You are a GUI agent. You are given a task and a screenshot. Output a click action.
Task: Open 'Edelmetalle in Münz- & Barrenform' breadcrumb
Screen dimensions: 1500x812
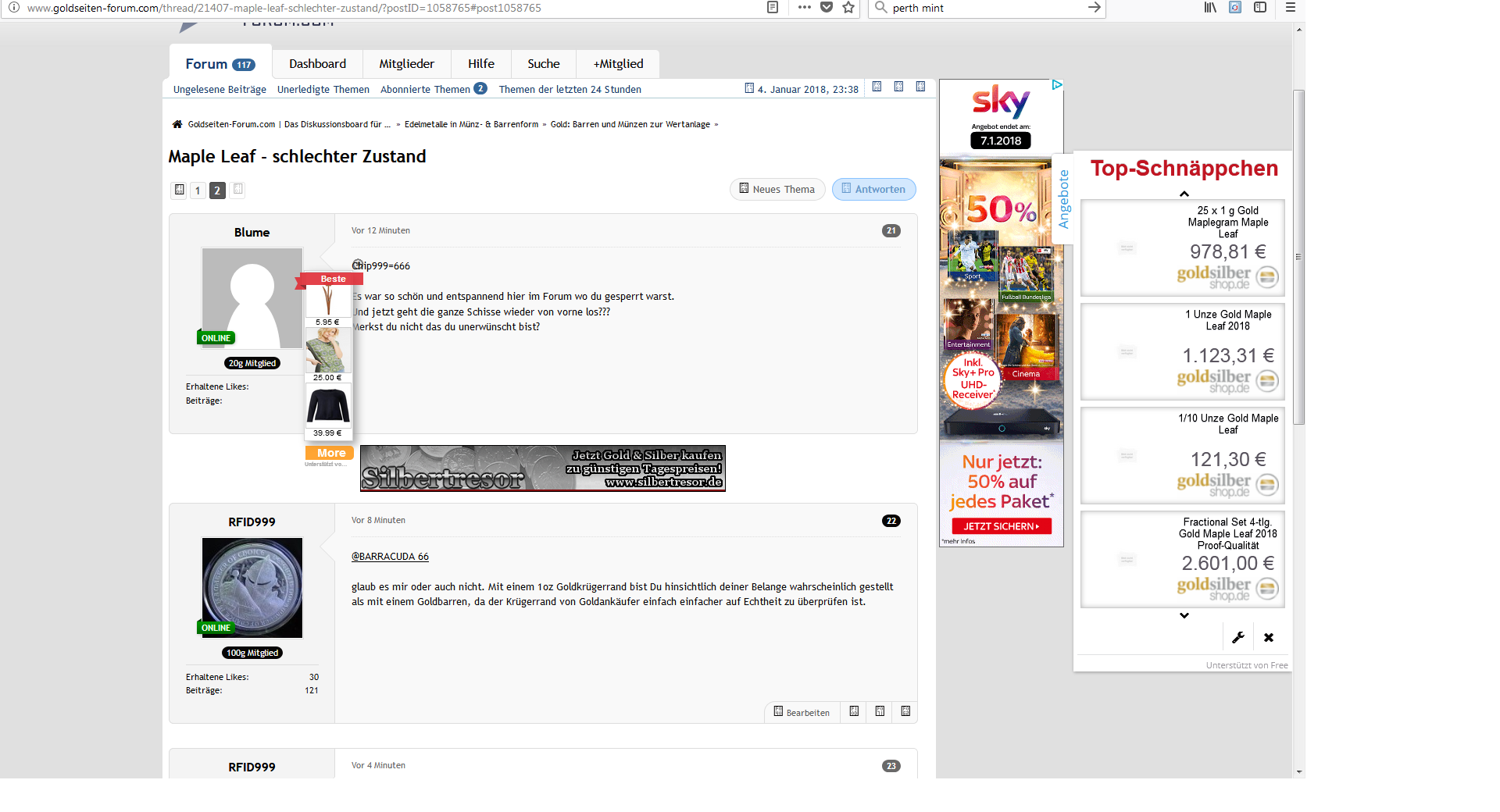click(x=471, y=124)
